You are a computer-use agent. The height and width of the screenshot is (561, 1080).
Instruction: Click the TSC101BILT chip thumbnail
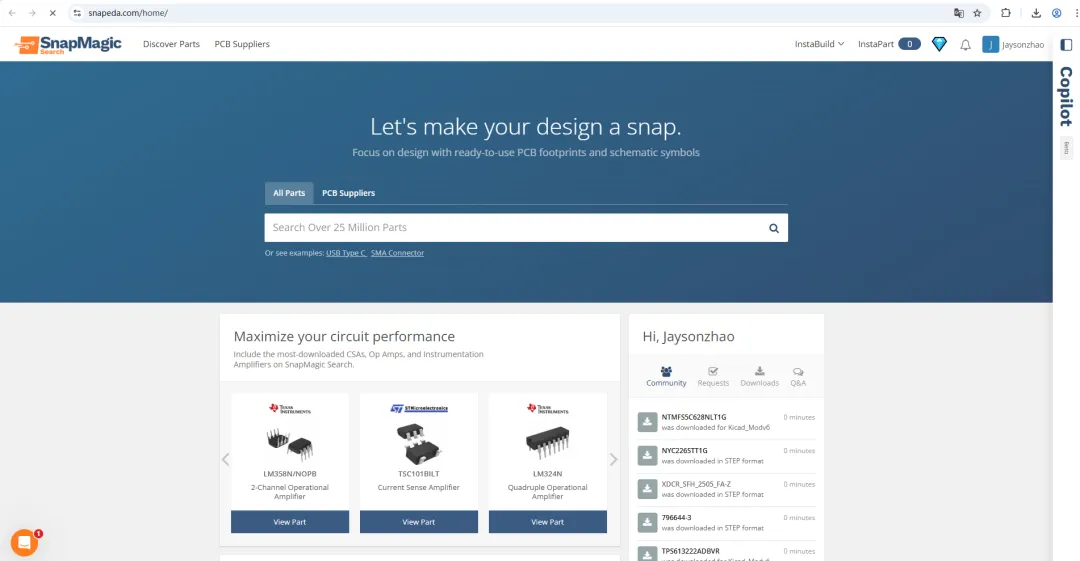pos(419,443)
